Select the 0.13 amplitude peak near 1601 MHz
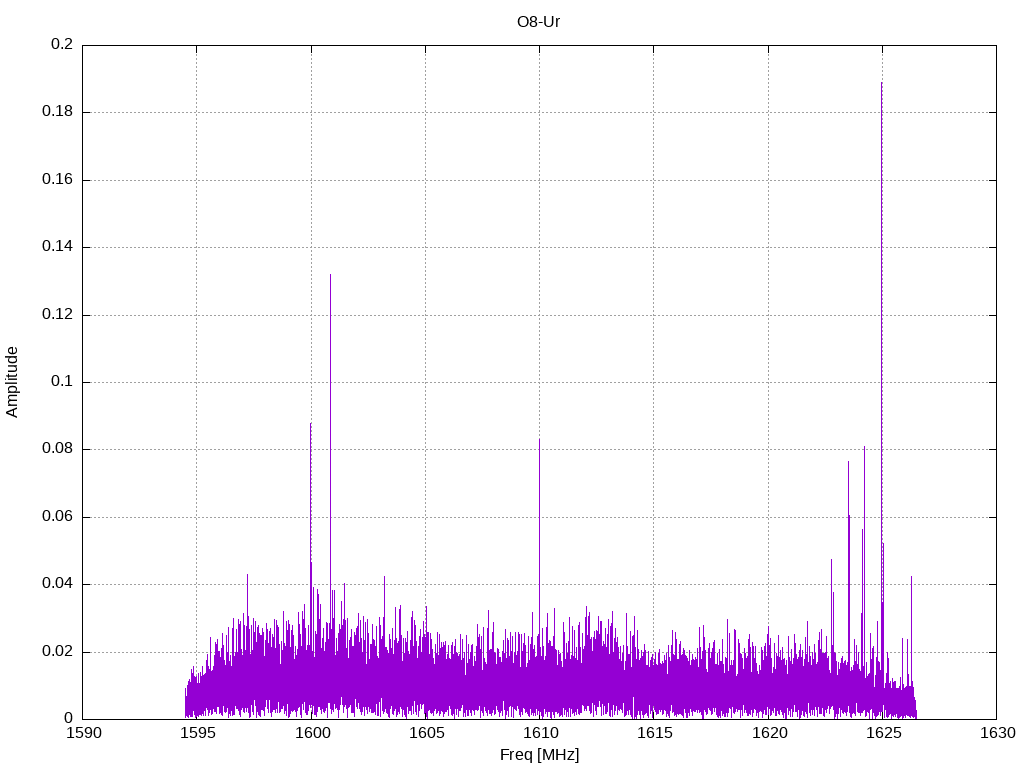The height and width of the screenshot is (768, 1024). pos(330,275)
